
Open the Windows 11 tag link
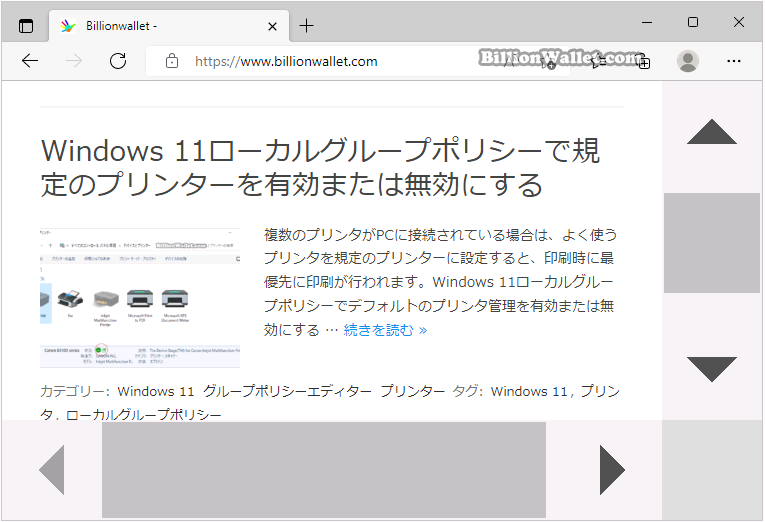(x=529, y=391)
